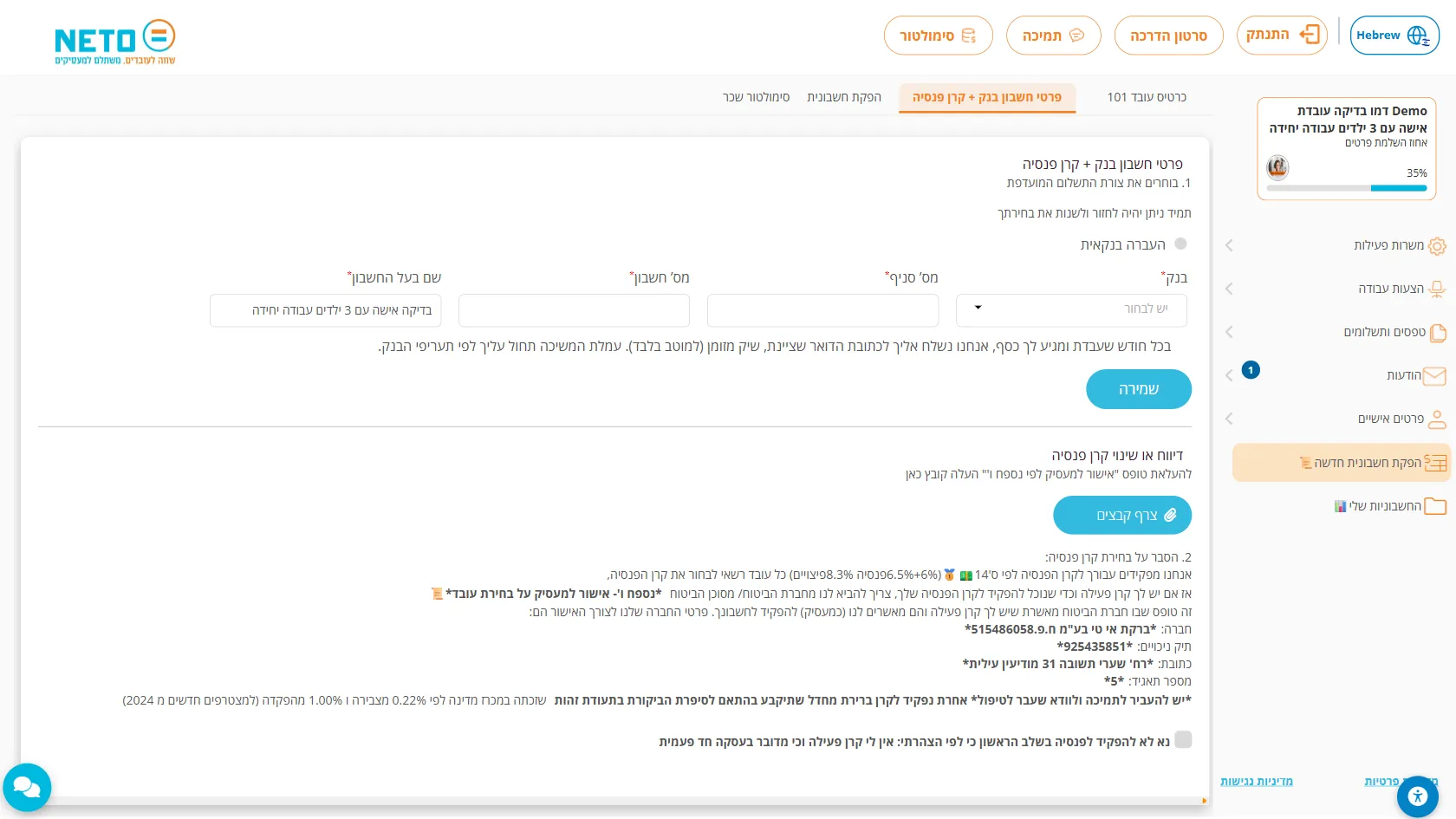Expand the טפסים ותשלומים menu chevron

point(1229,332)
